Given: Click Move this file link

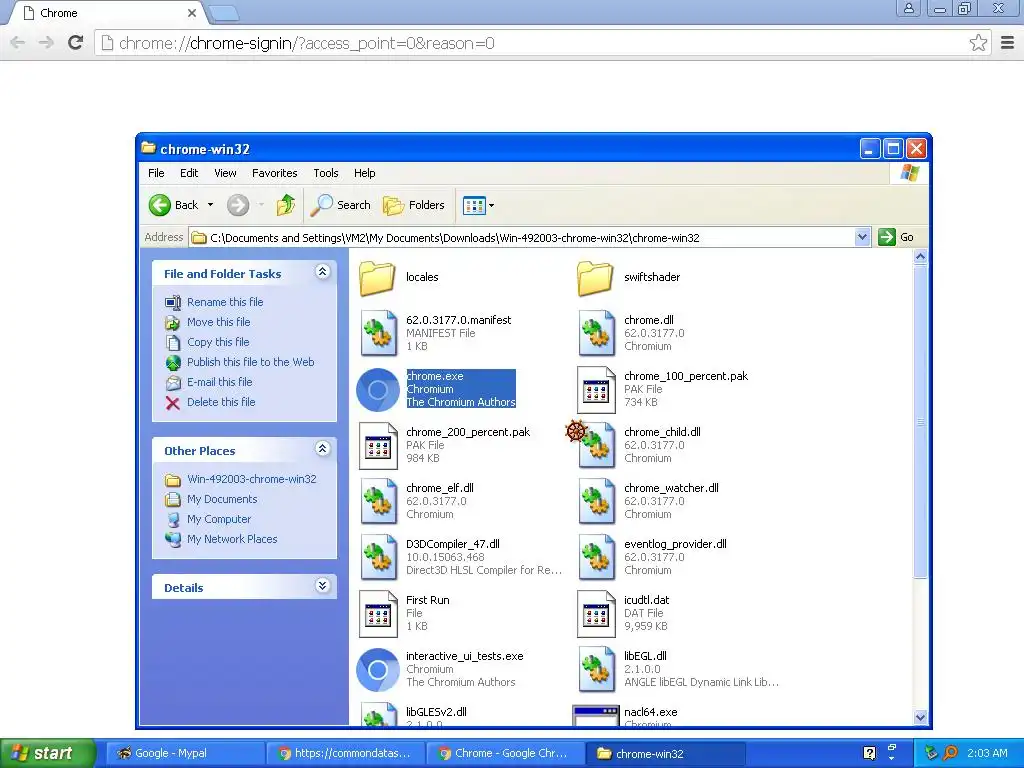Looking at the screenshot, I should coord(218,322).
